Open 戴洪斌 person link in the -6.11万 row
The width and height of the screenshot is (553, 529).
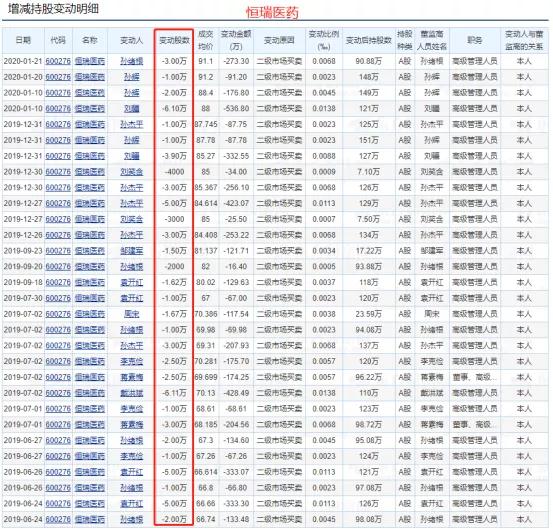pos(132,393)
